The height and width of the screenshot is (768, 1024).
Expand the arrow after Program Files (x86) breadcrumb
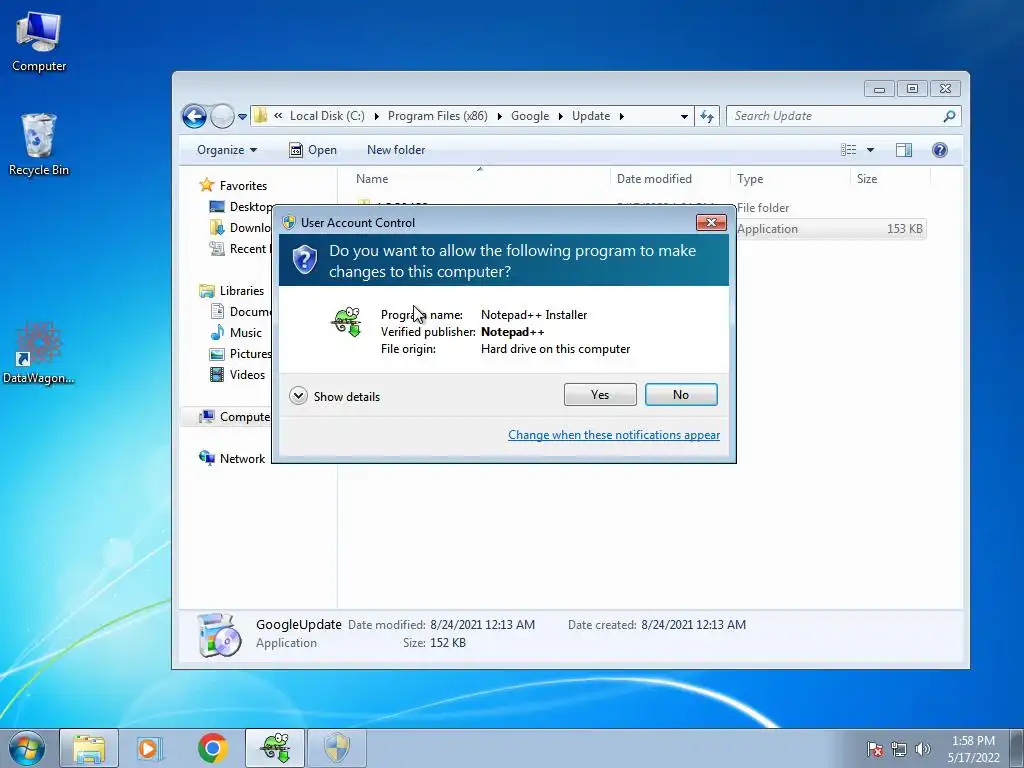tap(499, 116)
